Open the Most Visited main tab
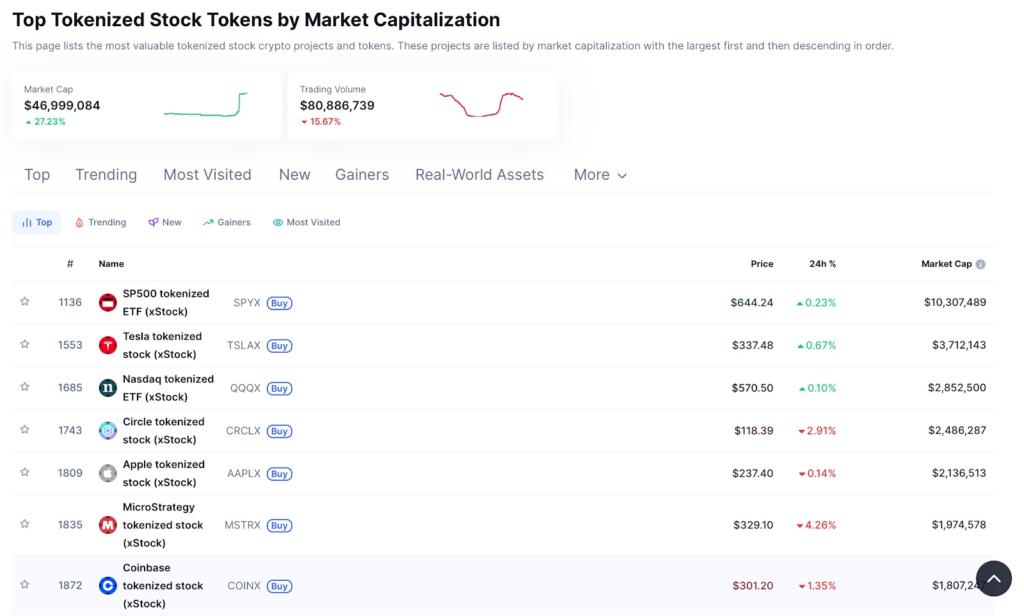This screenshot has height=616, width=1024. (207, 175)
